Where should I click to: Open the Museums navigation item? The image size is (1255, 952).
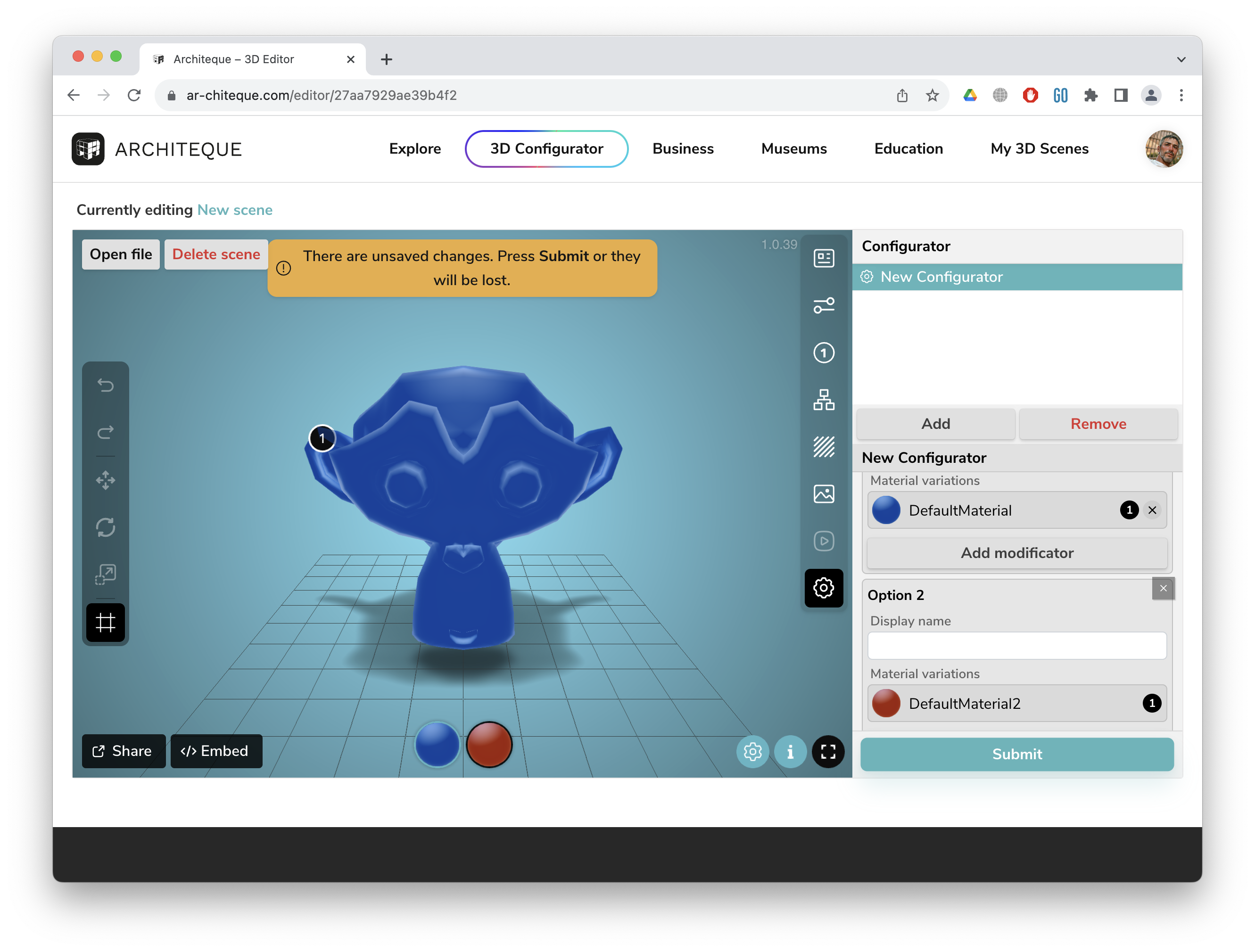pyautogui.click(x=794, y=148)
